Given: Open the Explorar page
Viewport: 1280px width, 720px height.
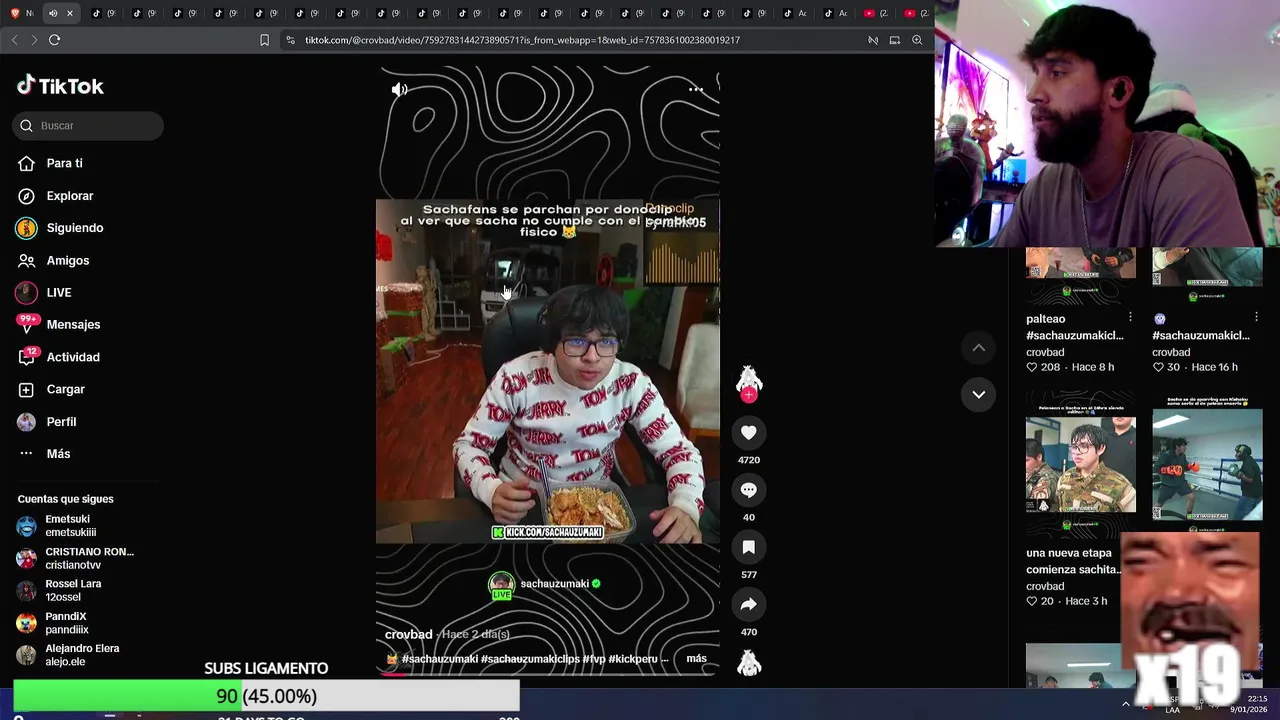Looking at the screenshot, I should click(x=55, y=196).
